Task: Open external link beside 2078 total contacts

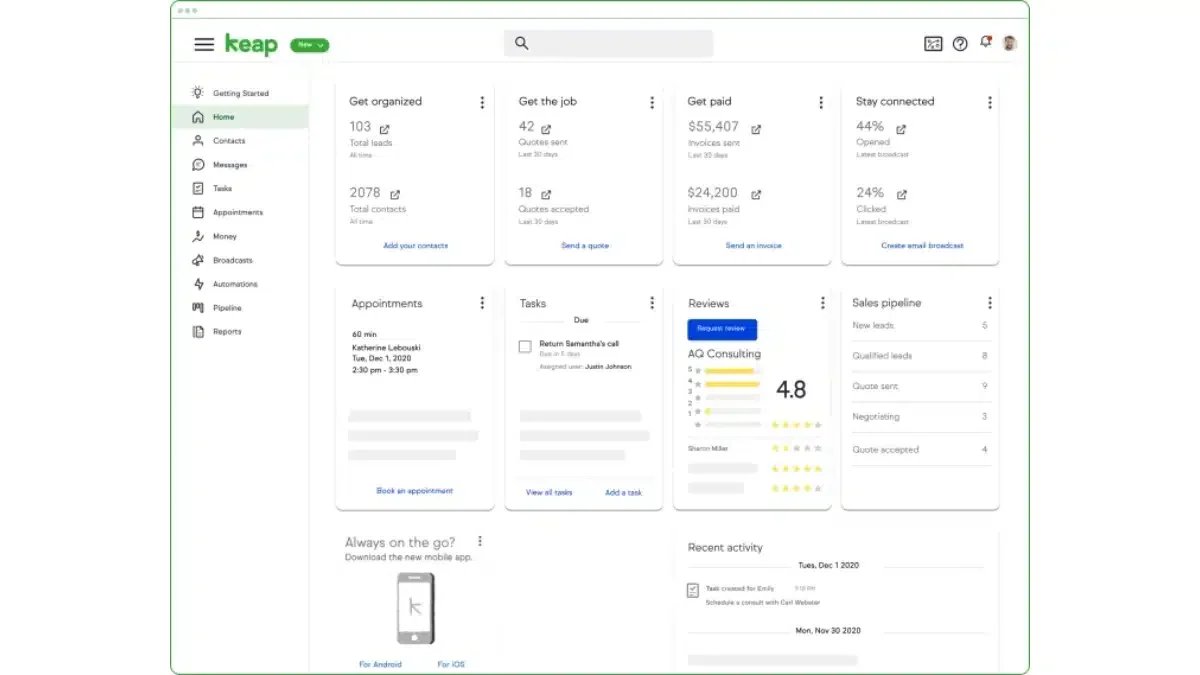Action: [x=395, y=194]
